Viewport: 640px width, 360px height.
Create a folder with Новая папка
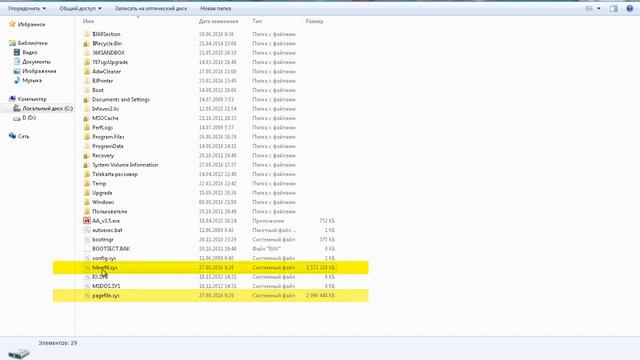(216, 8)
